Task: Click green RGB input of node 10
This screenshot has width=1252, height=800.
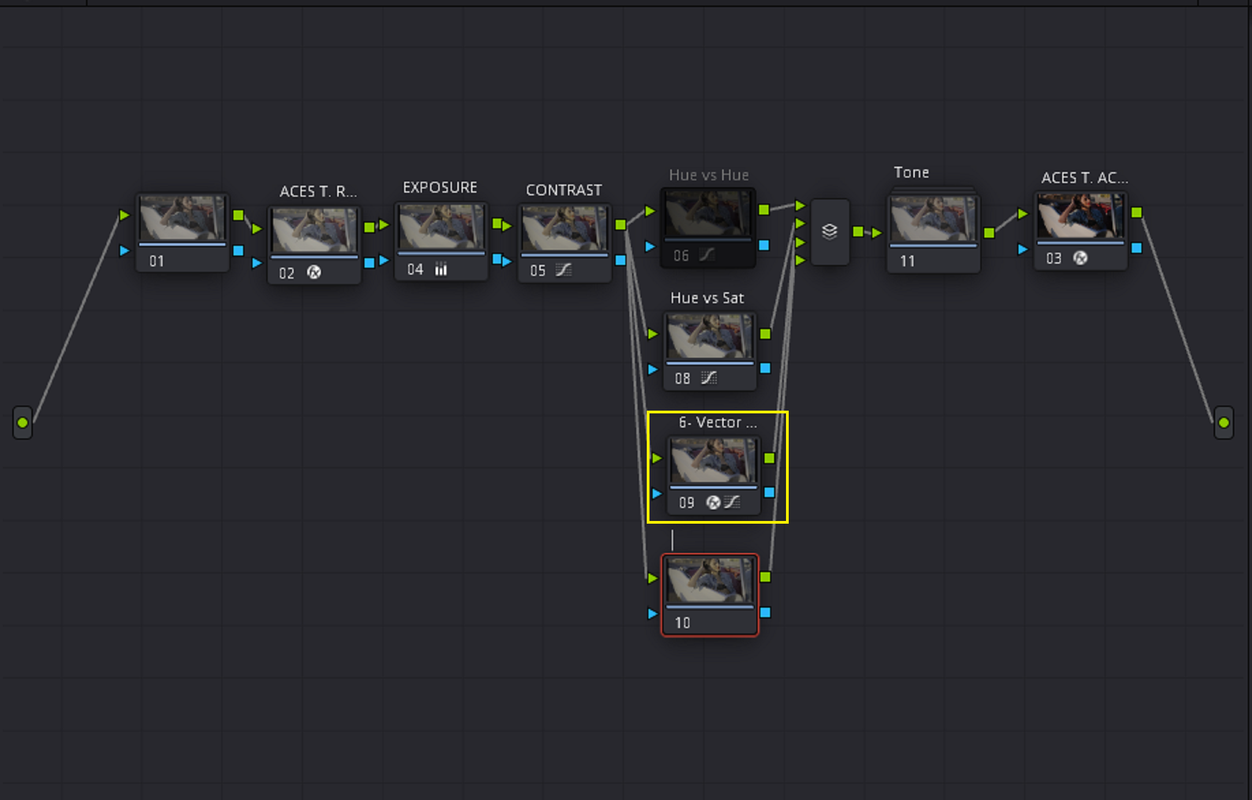Action: point(653,578)
